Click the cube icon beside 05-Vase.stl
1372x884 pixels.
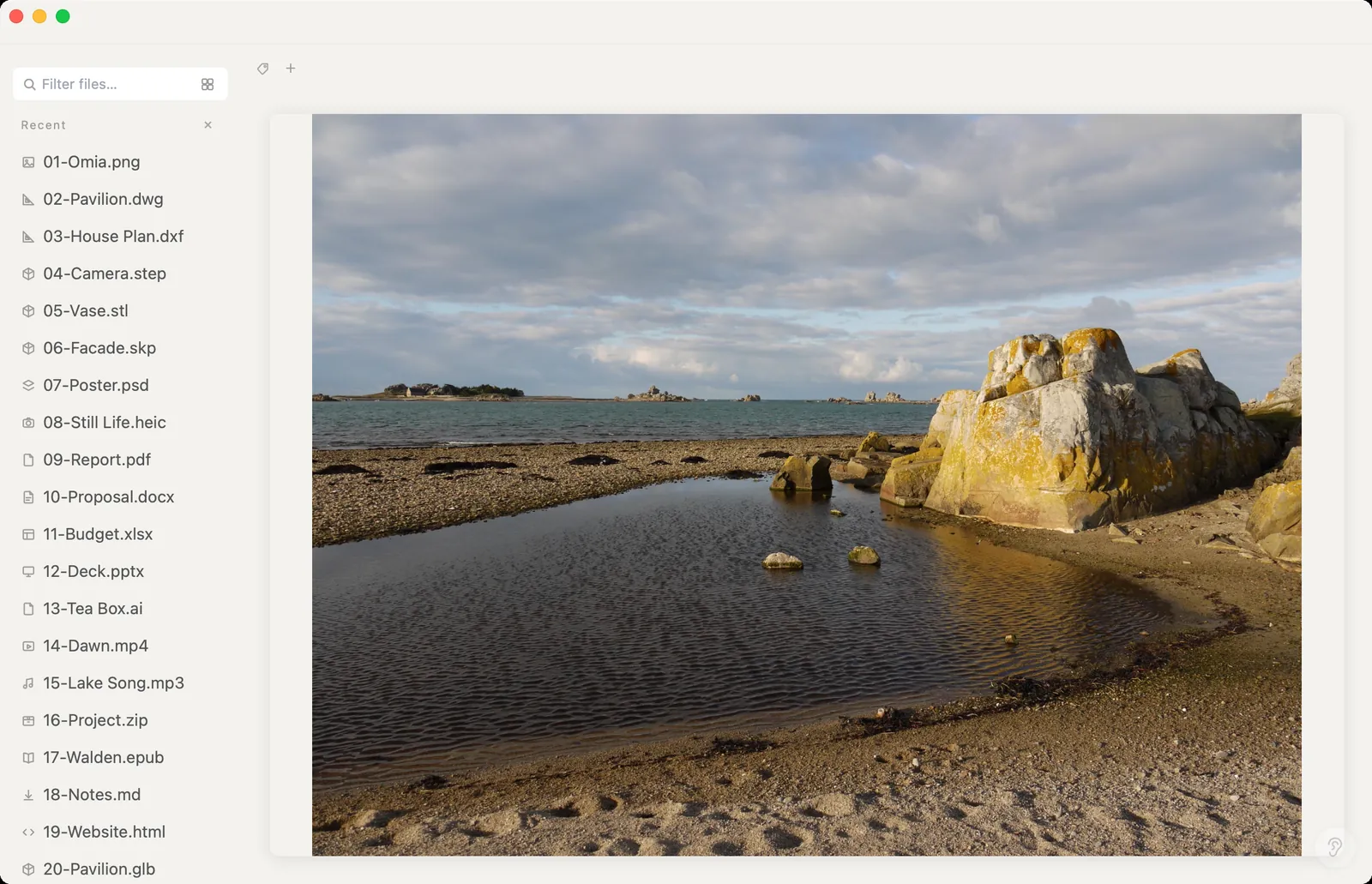(x=28, y=311)
